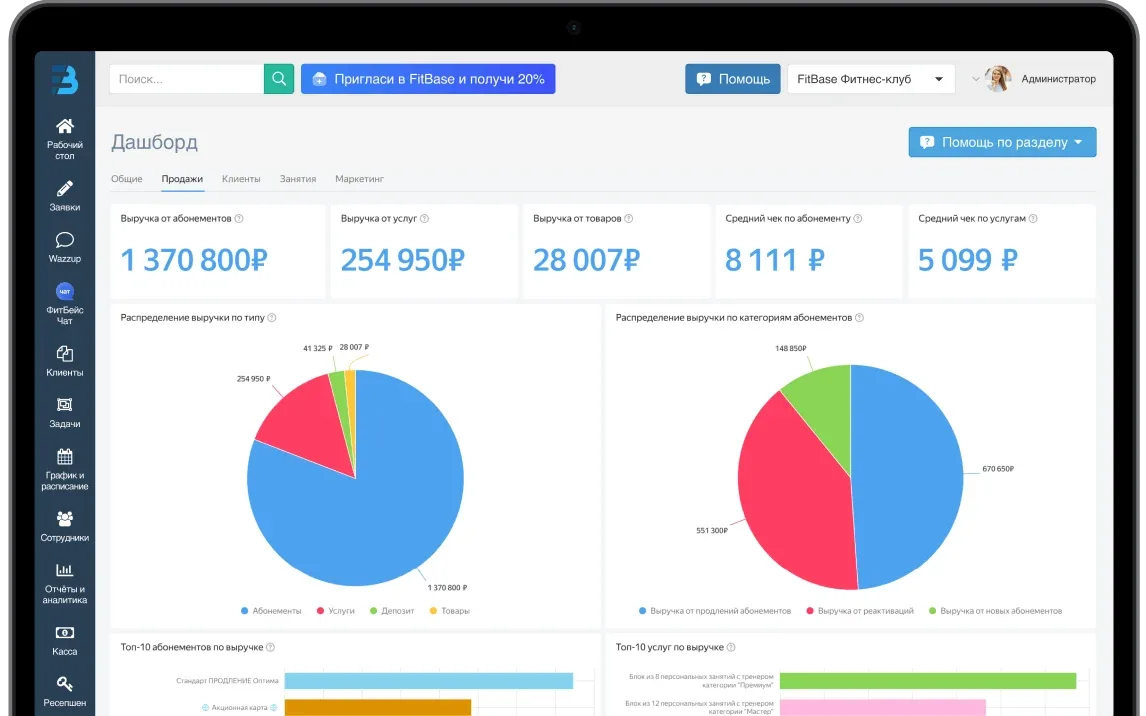Image resolution: width=1146 pixels, height=716 pixels.
Task: Open Касса cash icon in sidebar
Action: (x=64, y=633)
